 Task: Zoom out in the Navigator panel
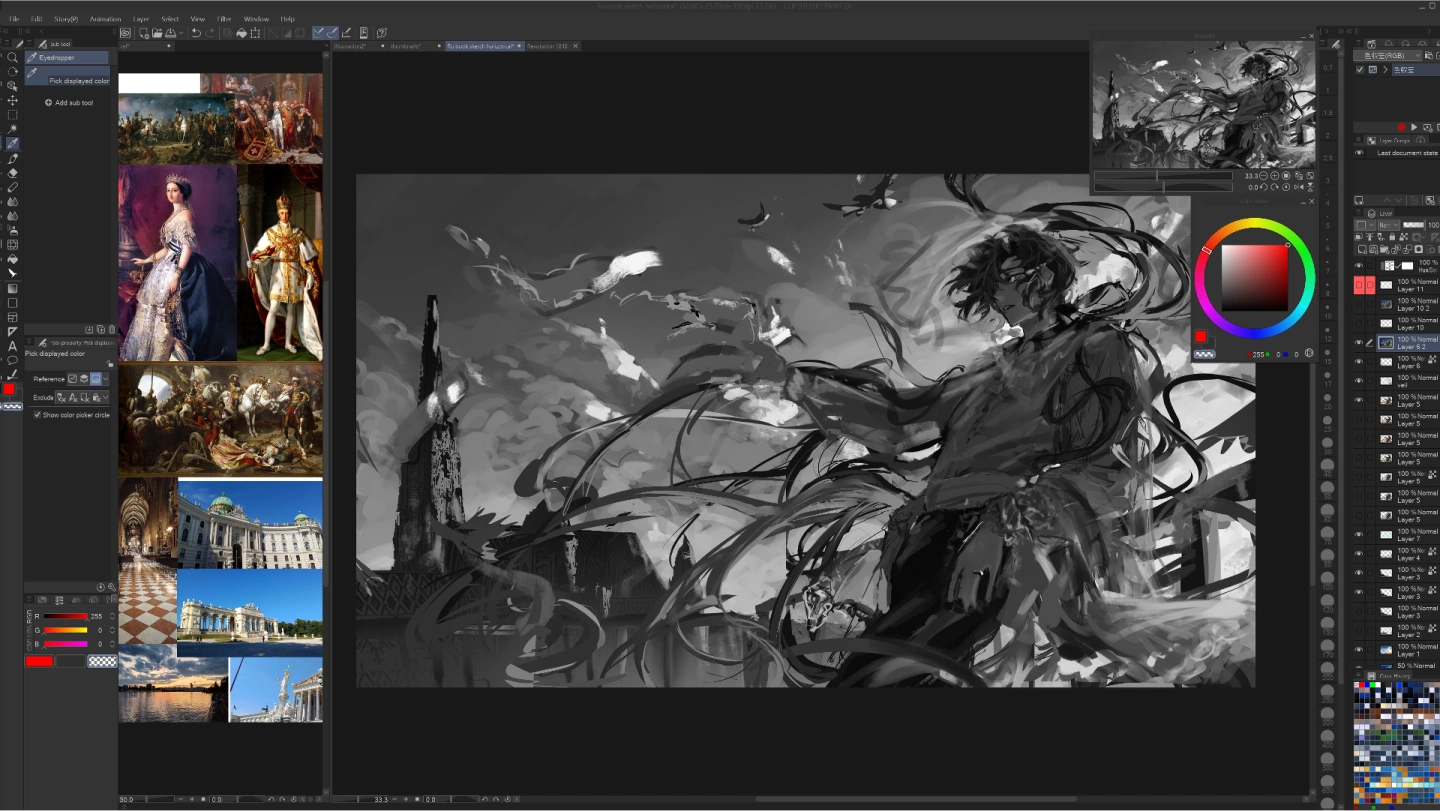[x=1262, y=176]
